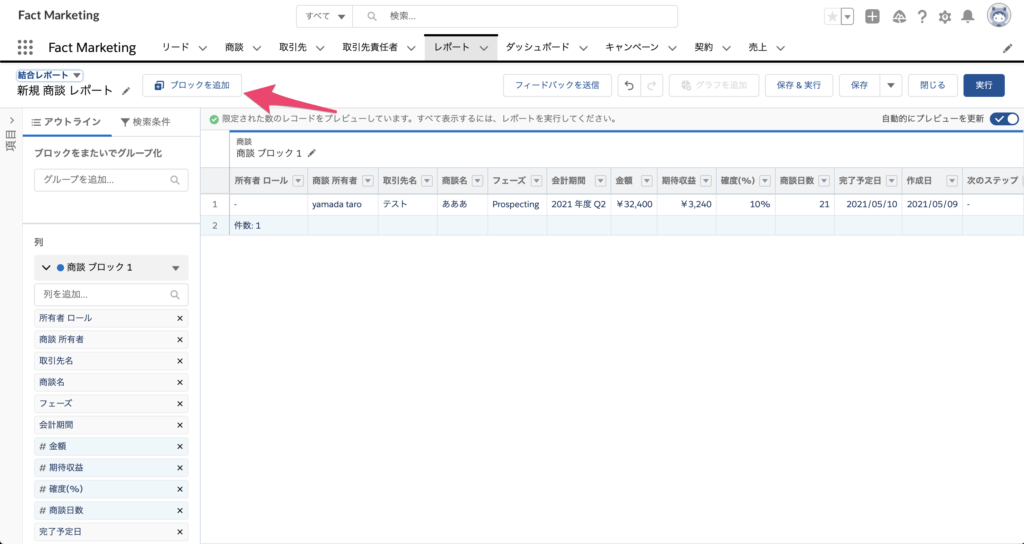Viewport: 1024px width, 544px height.
Task: Open the 保存 button dropdown arrow
Action: pyautogui.click(x=891, y=86)
